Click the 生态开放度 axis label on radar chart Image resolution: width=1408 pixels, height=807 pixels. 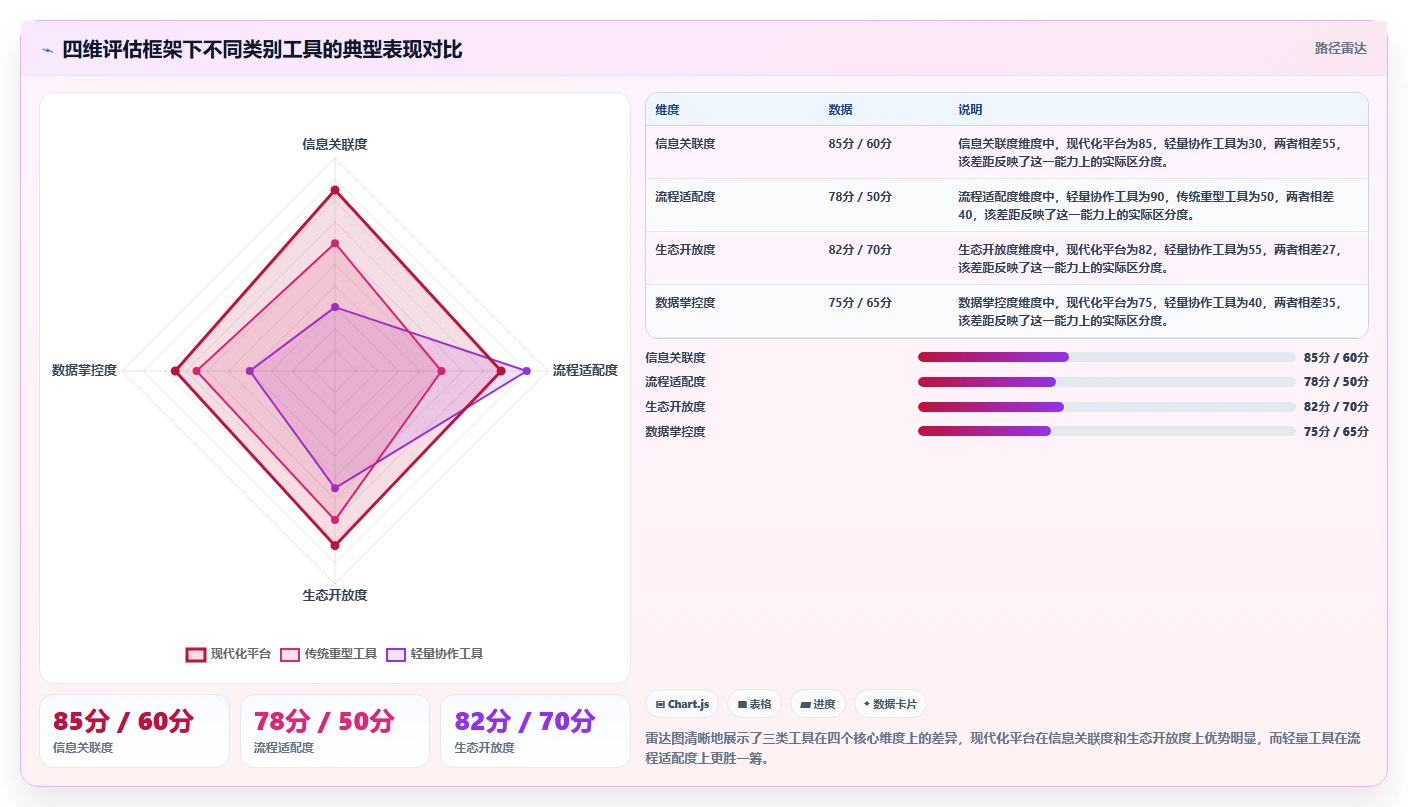tap(335, 595)
